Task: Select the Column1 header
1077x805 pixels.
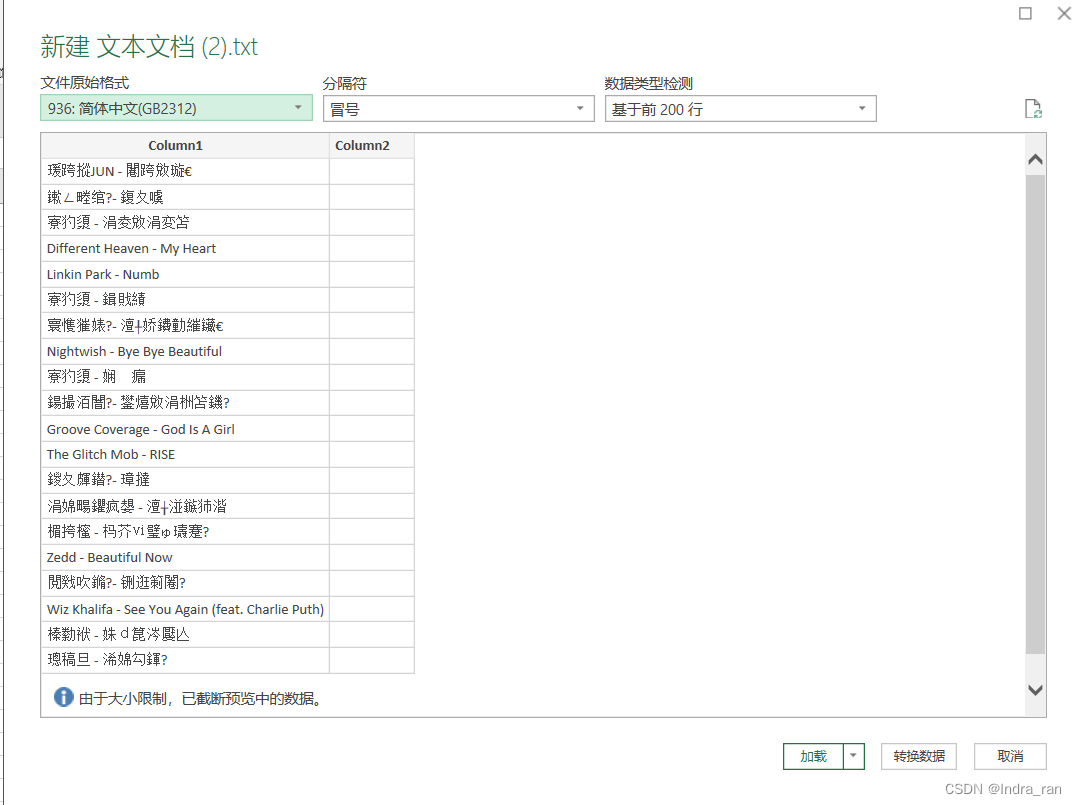Action: pos(185,146)
